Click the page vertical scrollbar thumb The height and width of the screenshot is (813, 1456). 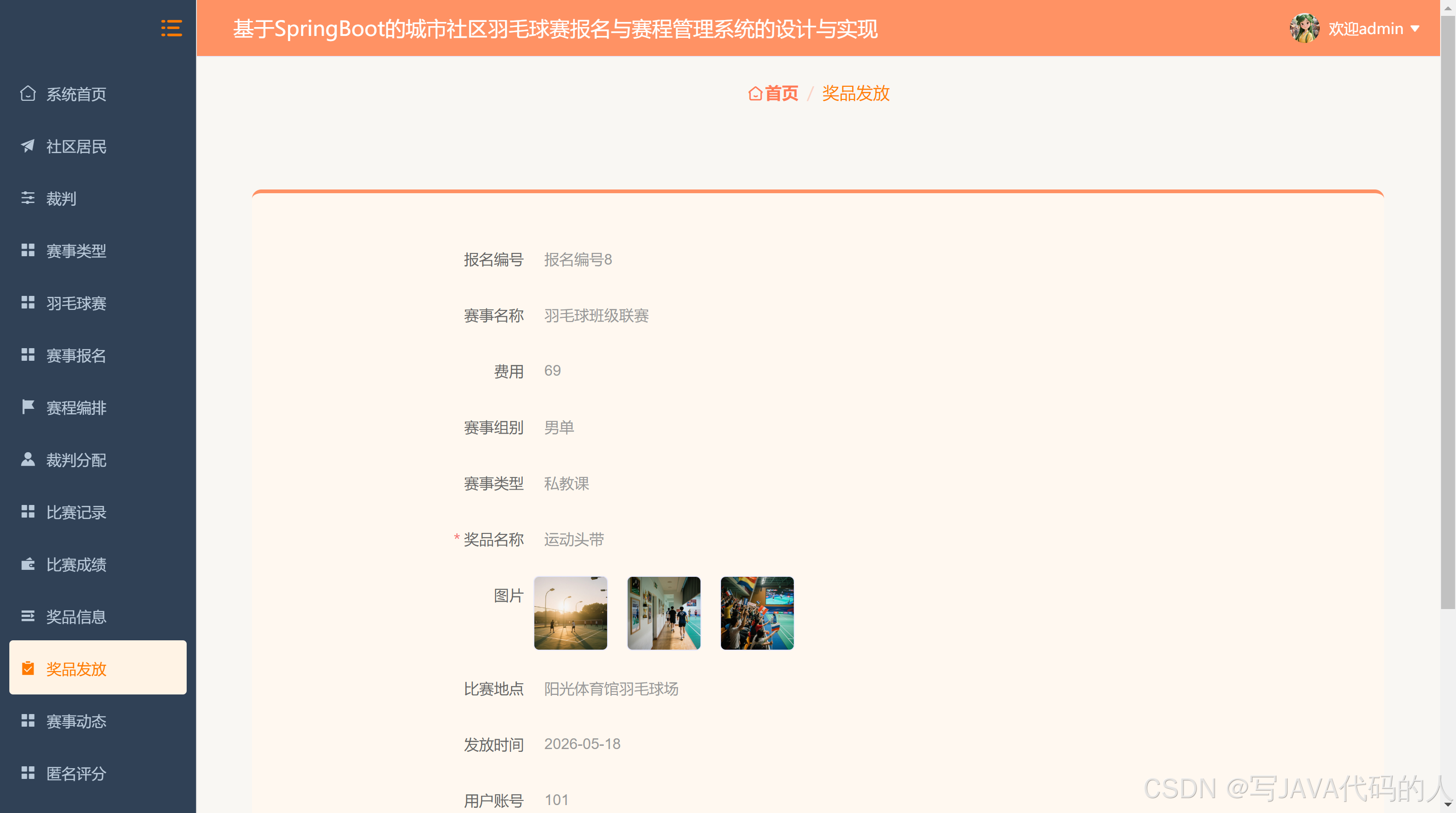click(x=1448, y=313)
